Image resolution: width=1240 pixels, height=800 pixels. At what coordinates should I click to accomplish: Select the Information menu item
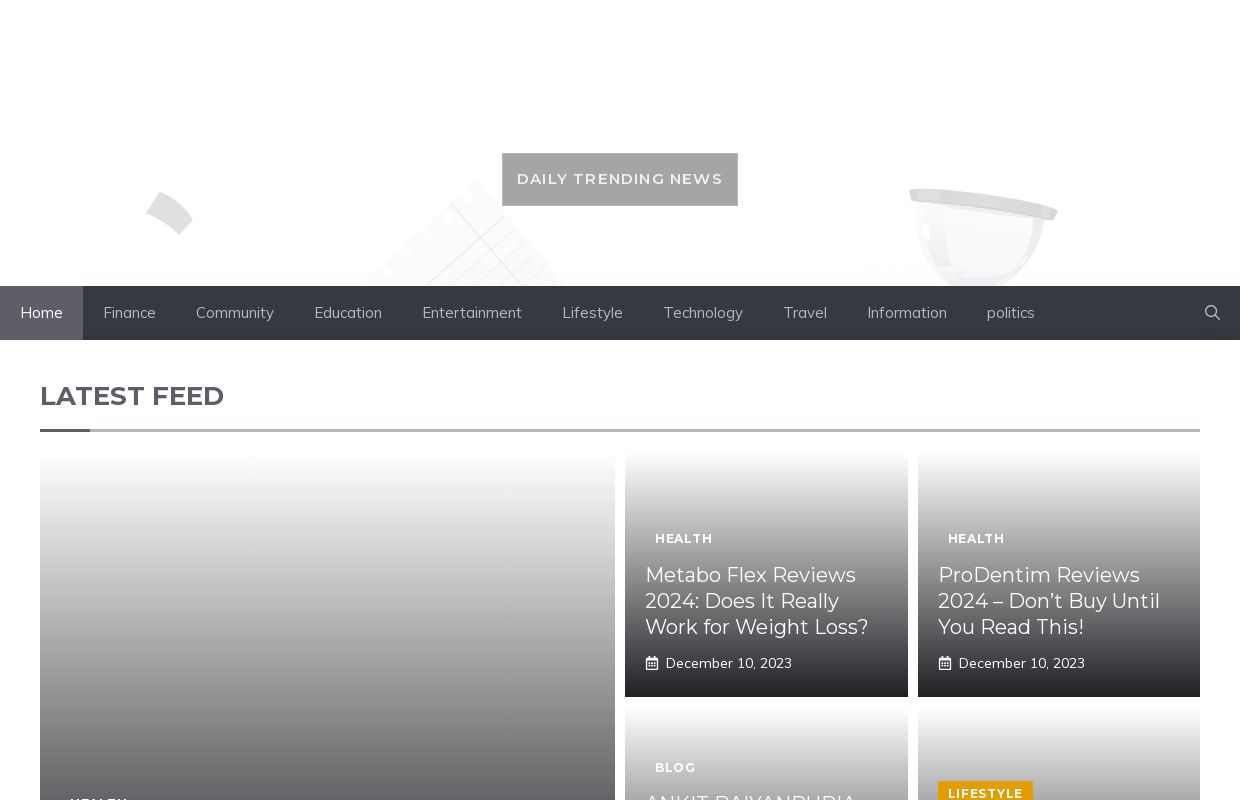tap(907, 313)
